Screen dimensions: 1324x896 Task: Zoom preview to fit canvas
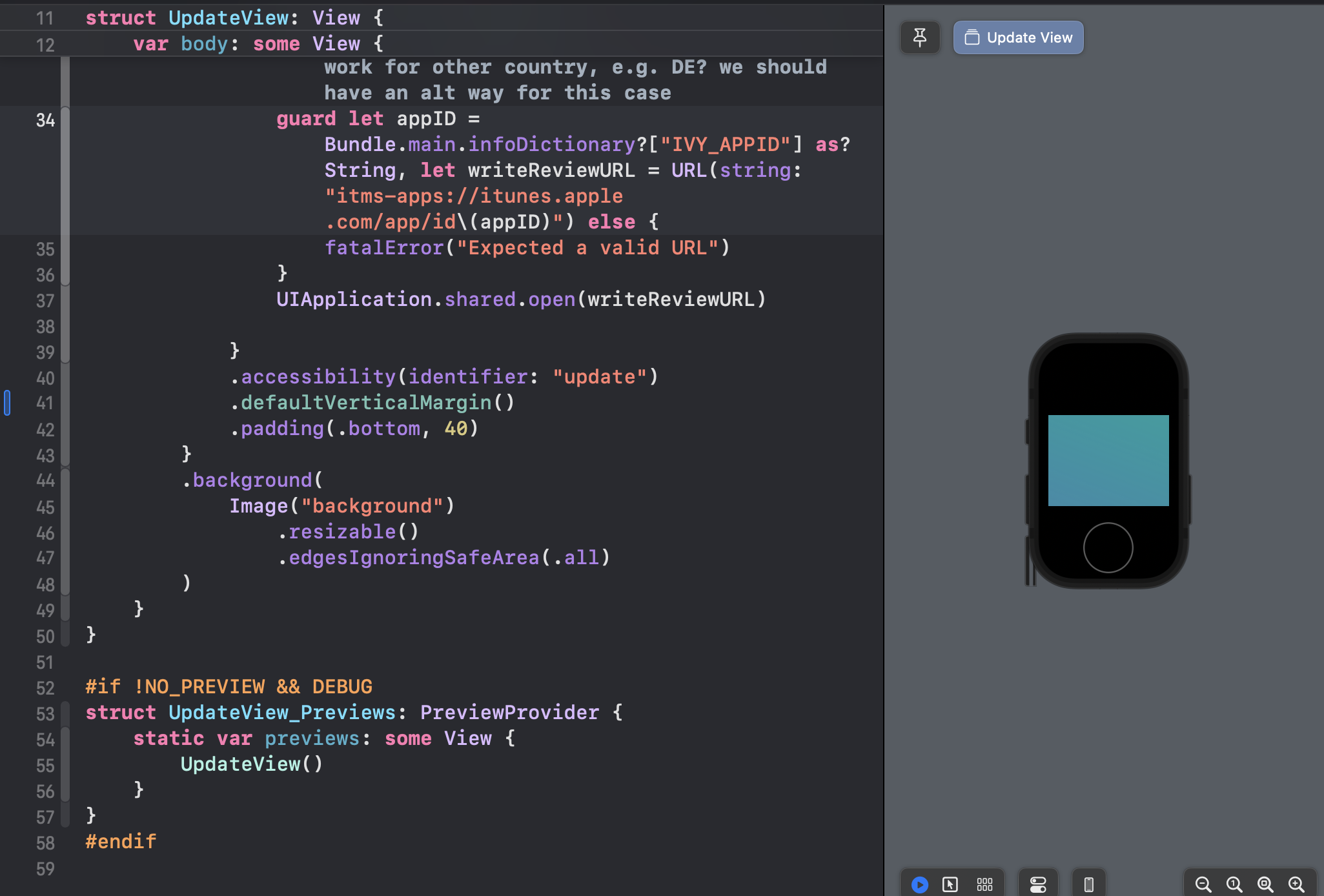(x=1265, y=884)
